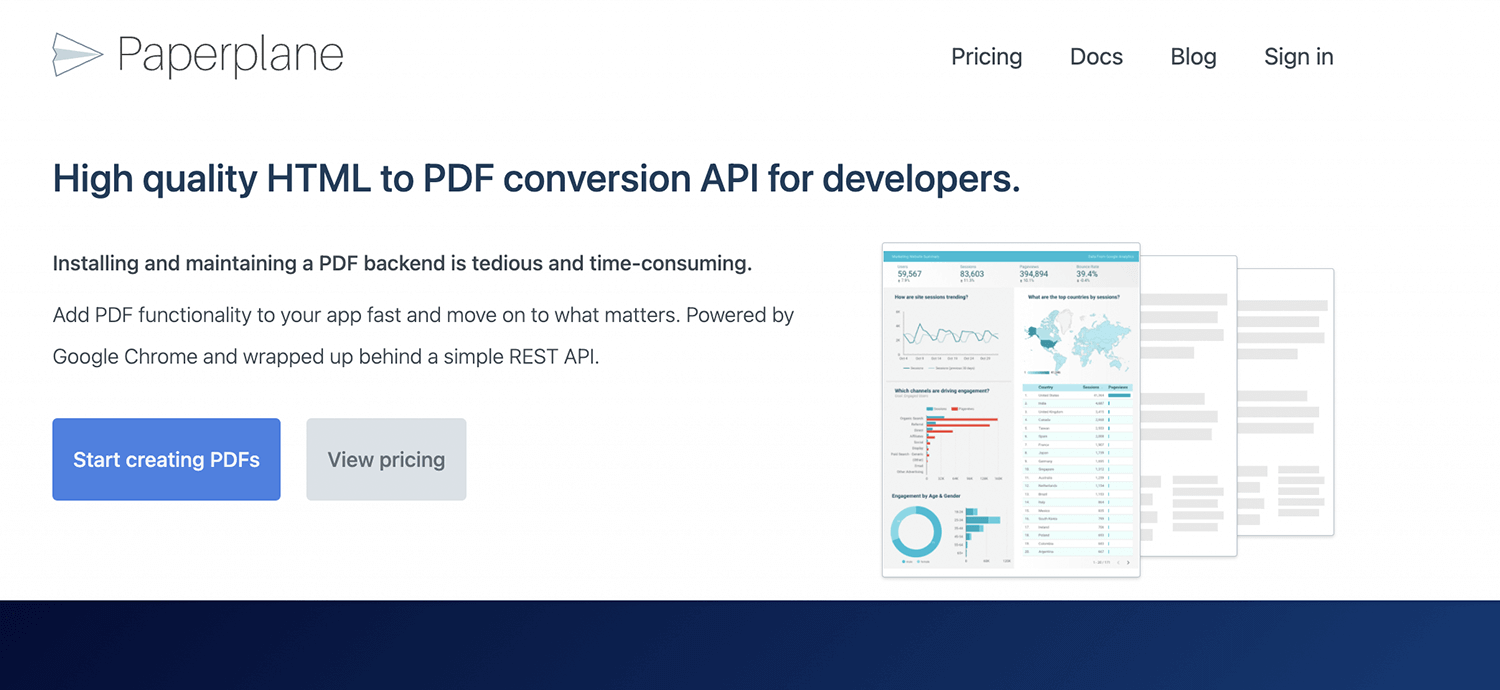The image size is (1500, 690).
Task: Toggle the Pageviews legend in the channels chart
Action: point(960,407)
